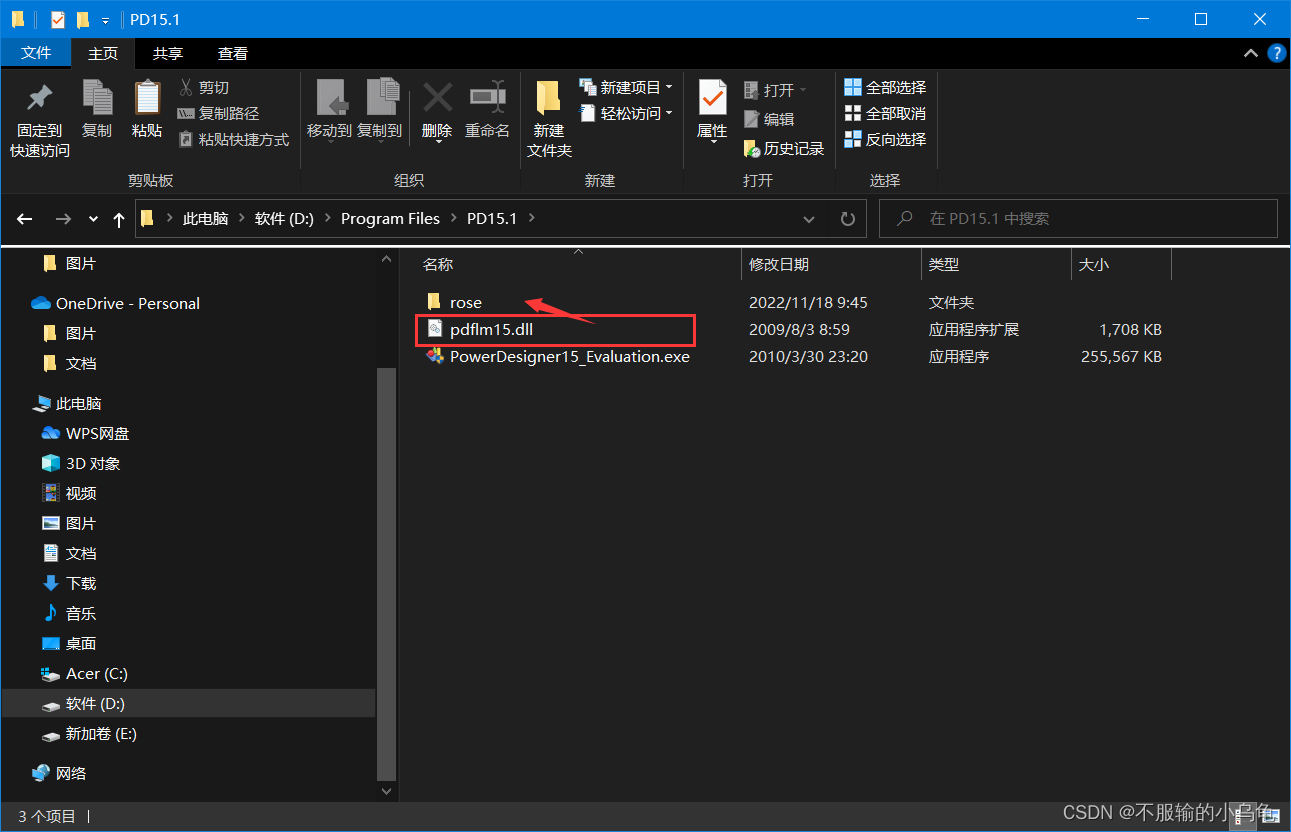Select 桌面 in the sidebar
Image resolution: width=1291 pixels, height=832 pixels.
tap(69, 643)
